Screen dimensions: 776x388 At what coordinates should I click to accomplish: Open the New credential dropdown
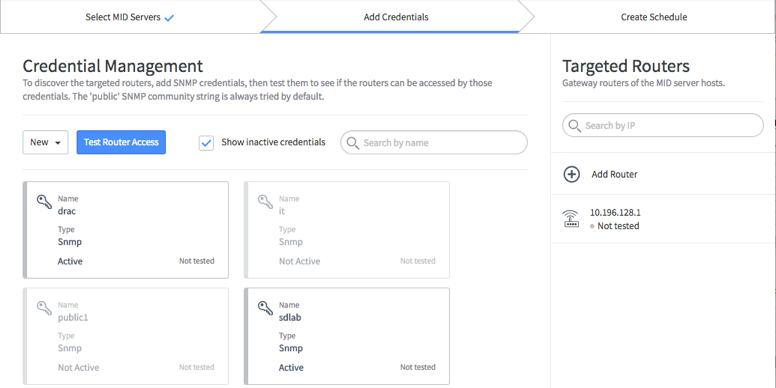tap(45, 143)
